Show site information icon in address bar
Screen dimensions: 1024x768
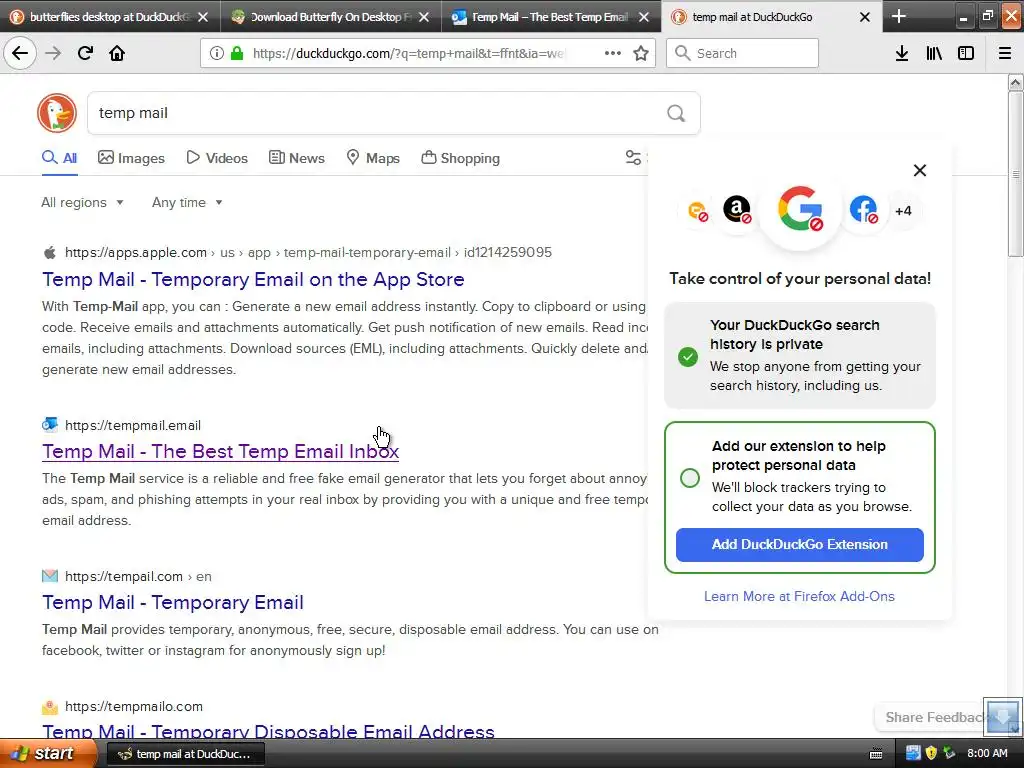pyautogui.click(x=217, y=53)
